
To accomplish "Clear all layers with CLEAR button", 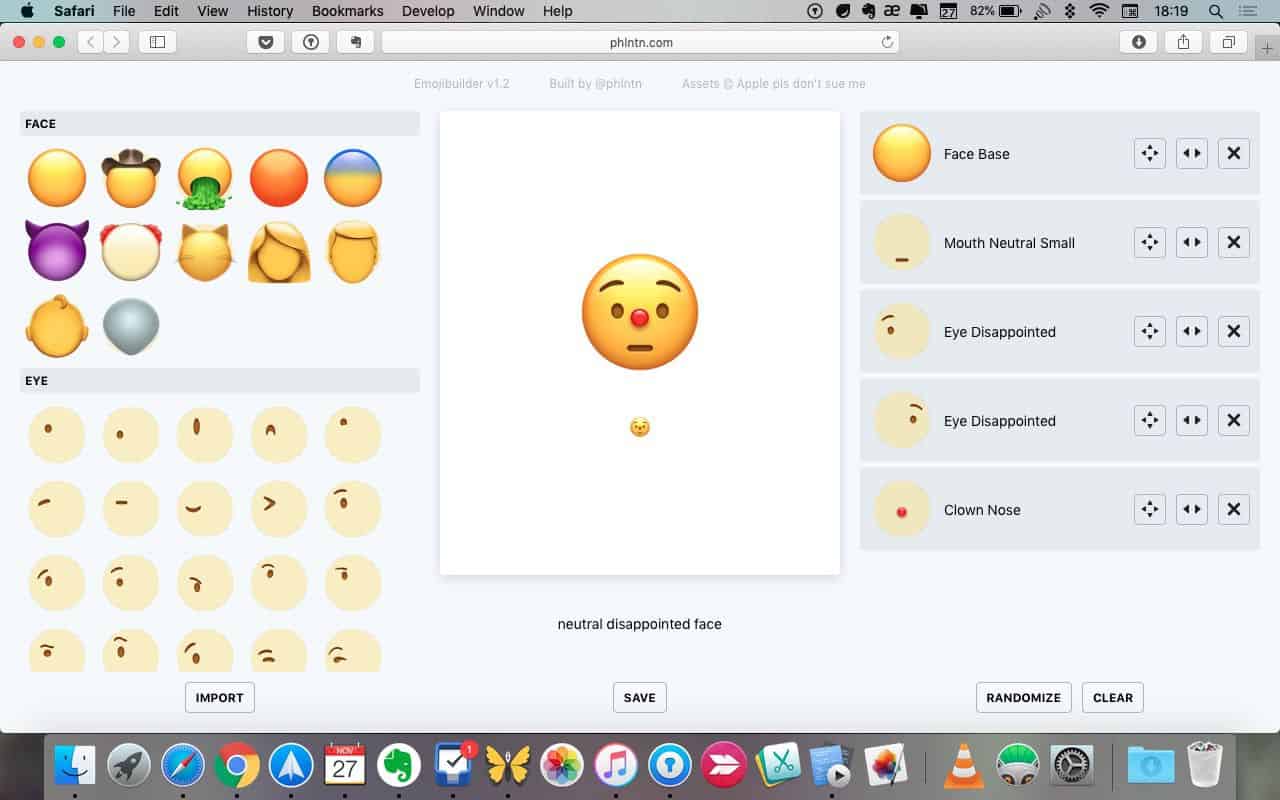I will pyautogui.click(x=1113, y=697).
